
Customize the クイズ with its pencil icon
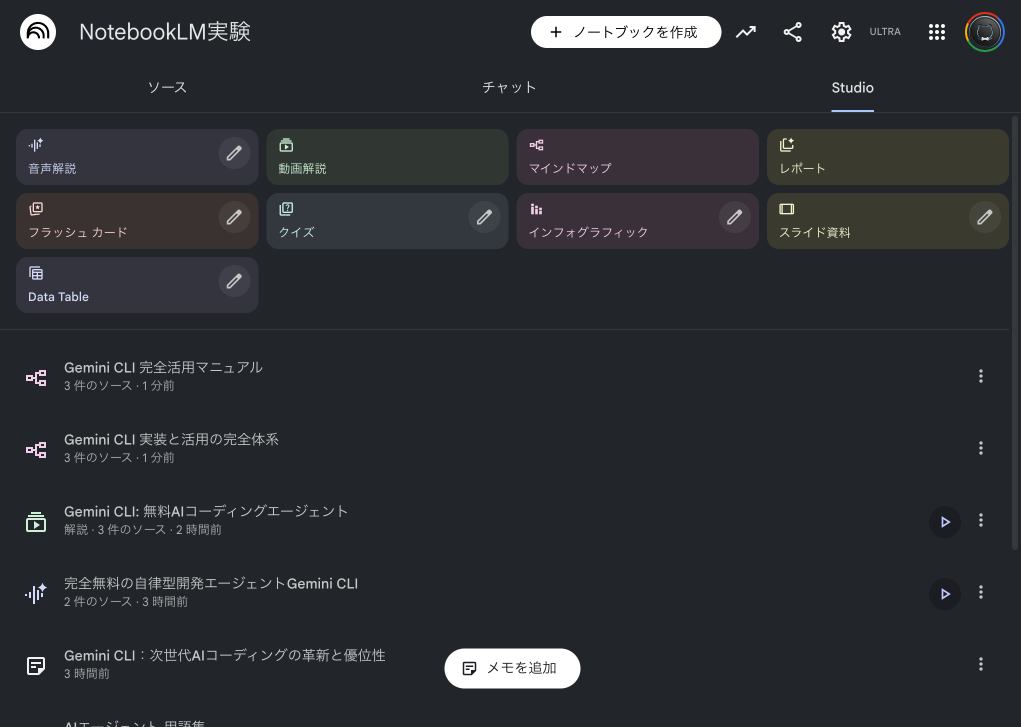484,217
